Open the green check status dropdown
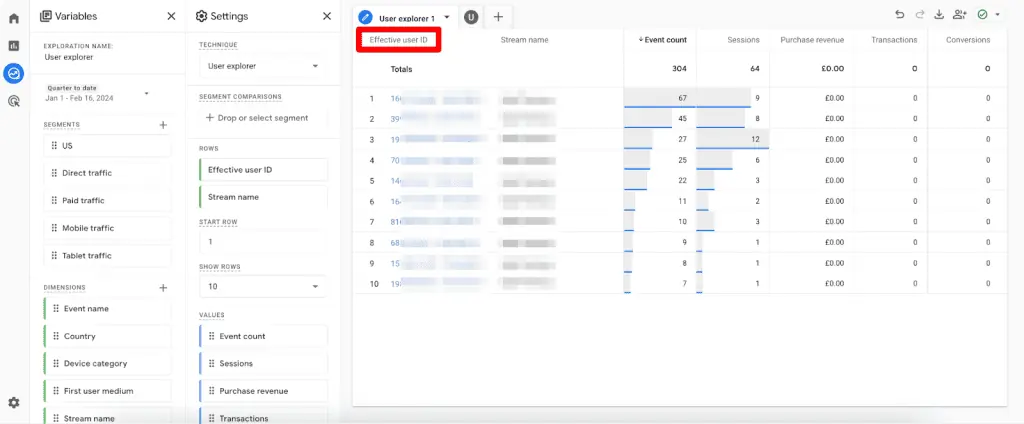Image resolution: width=1024 pixels, height=424 pixels. pyautogui.click(x=989, y=14)
